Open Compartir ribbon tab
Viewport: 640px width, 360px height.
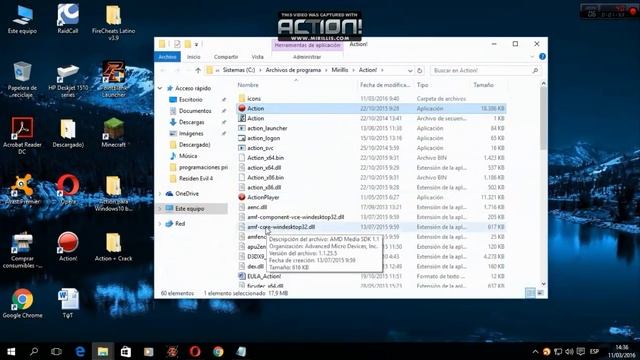(226, 57)
